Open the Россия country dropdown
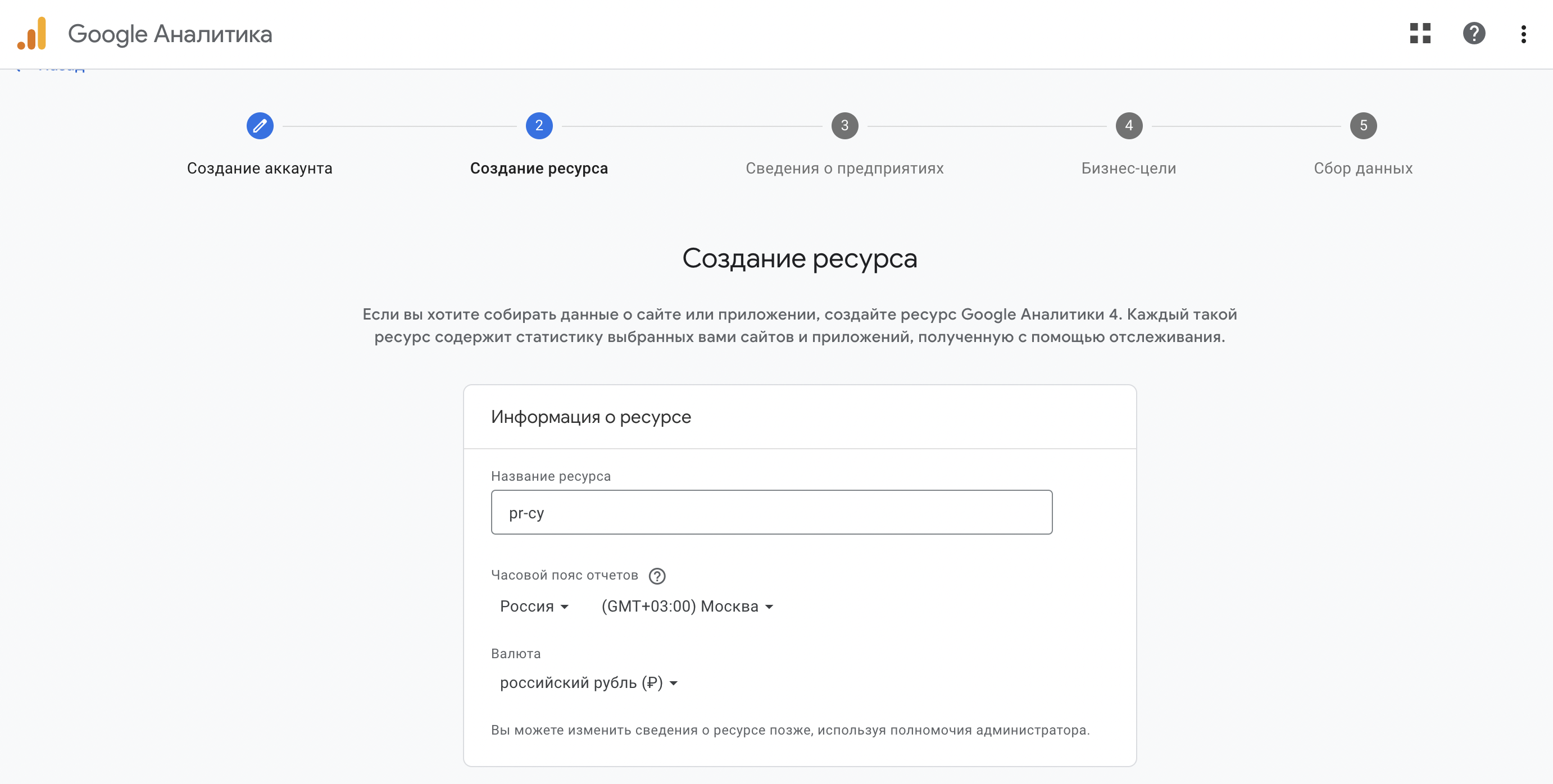Screen dimensions: 1553x784 (534, 606)
